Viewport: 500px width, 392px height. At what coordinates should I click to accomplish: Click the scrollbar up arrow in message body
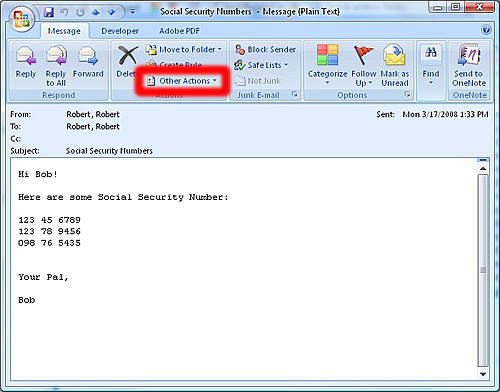pyautogui.click(x=483, y=169)
